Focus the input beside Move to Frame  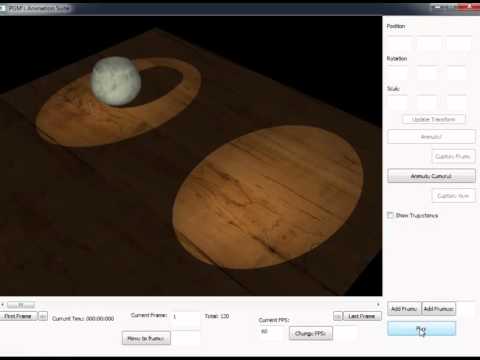tap(187, 337)
